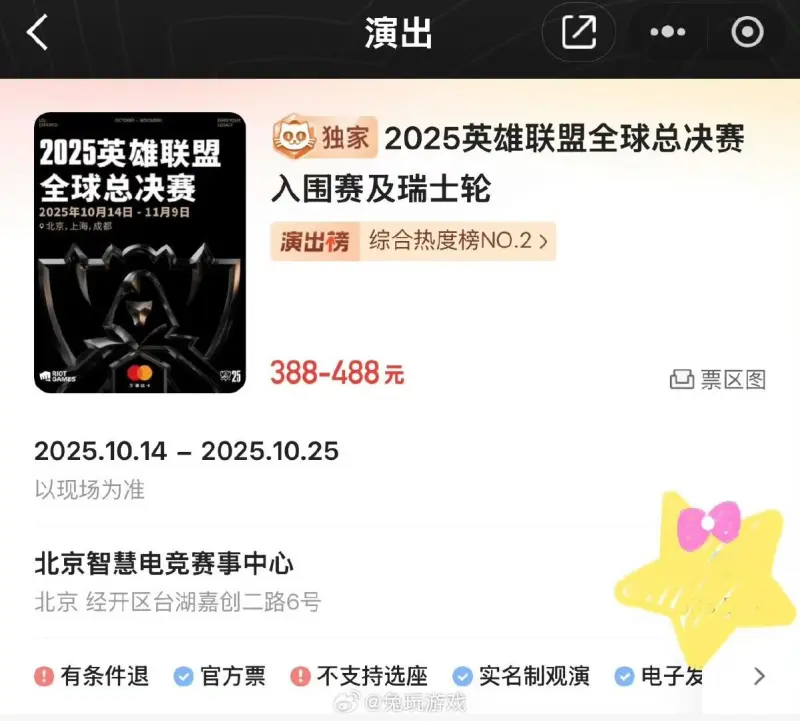Tap the circular target icon in header

coord(747,32)
